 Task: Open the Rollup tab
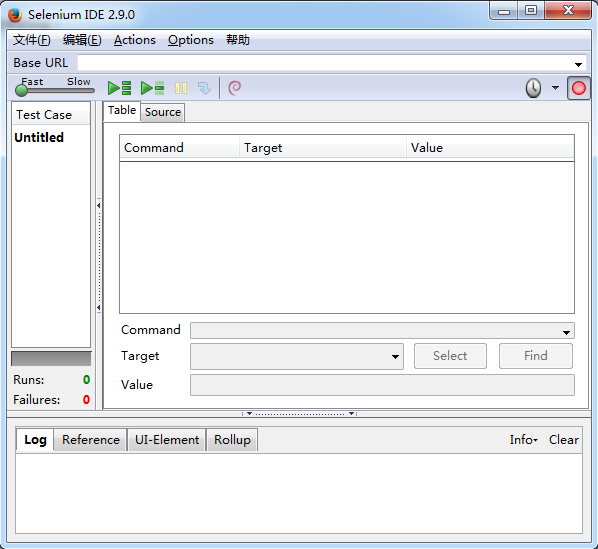(232, 440)
